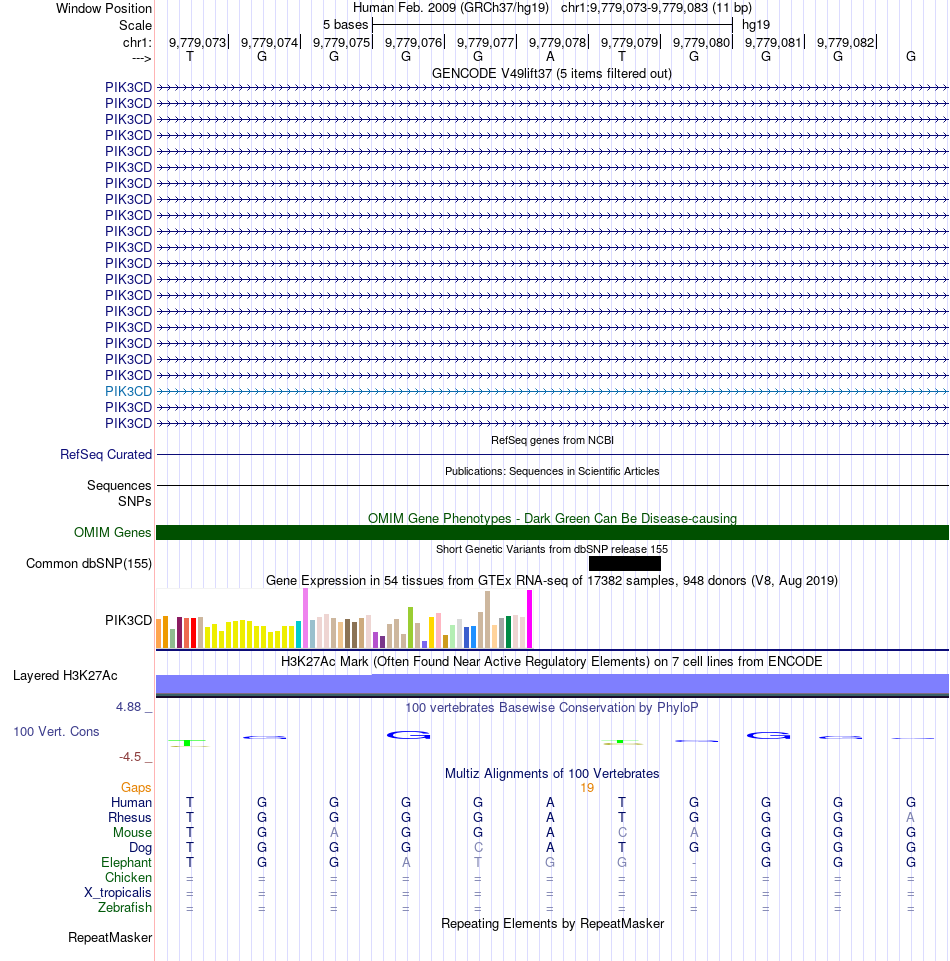Click the 'RefSeq genes from NCBI' title
This screenshot has width=950, height=961.
pos(552,440)
